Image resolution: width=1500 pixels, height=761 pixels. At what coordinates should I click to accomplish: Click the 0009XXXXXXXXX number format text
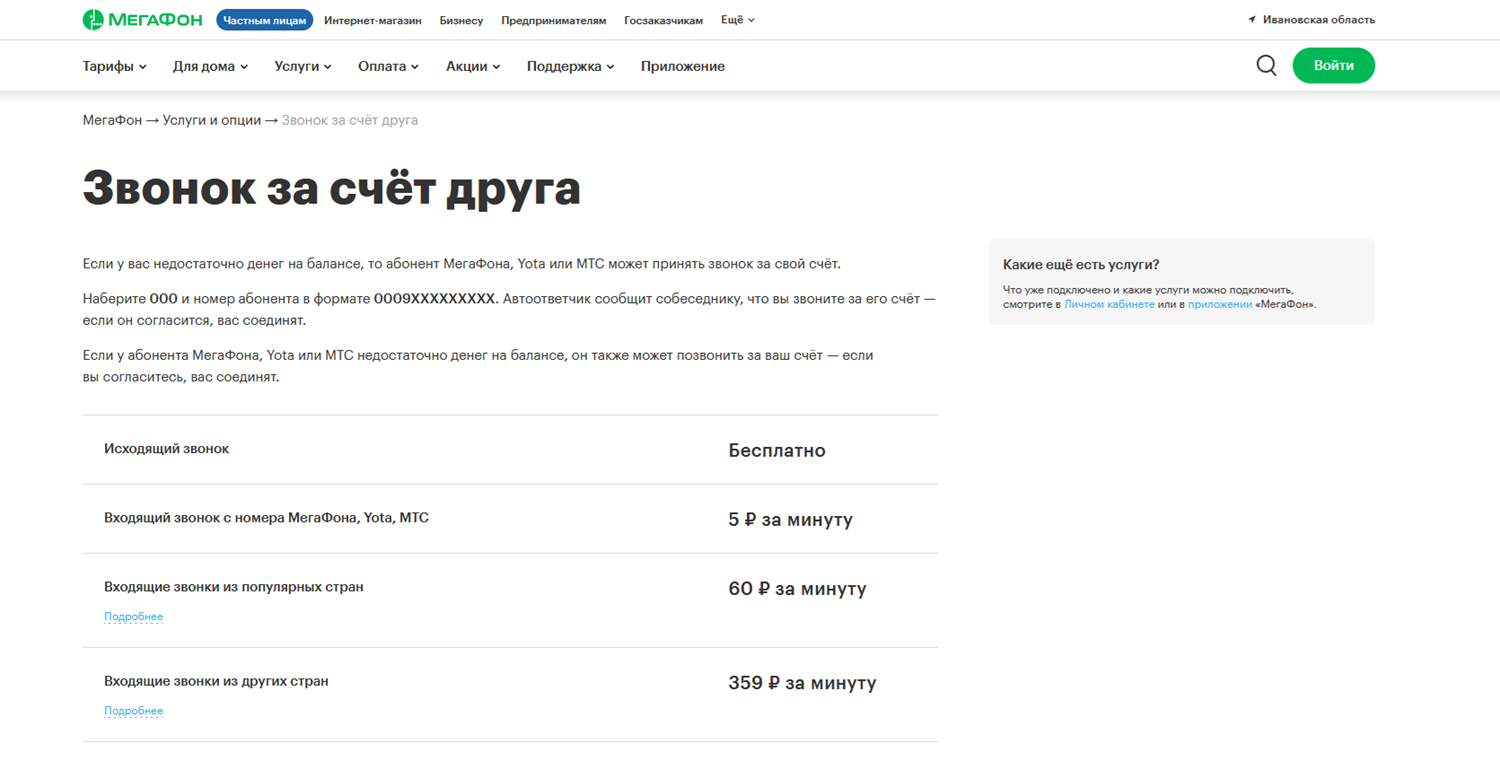coord(434,299)
